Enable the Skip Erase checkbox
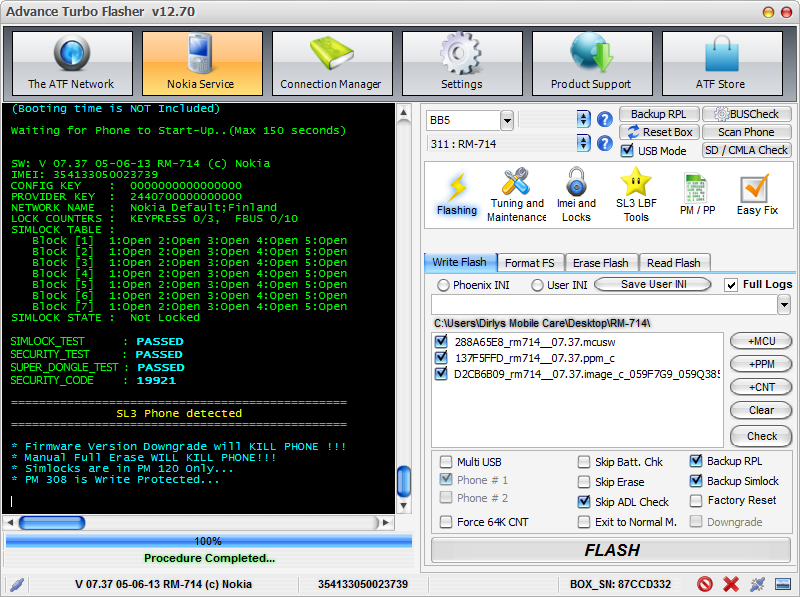 point(584,482)
